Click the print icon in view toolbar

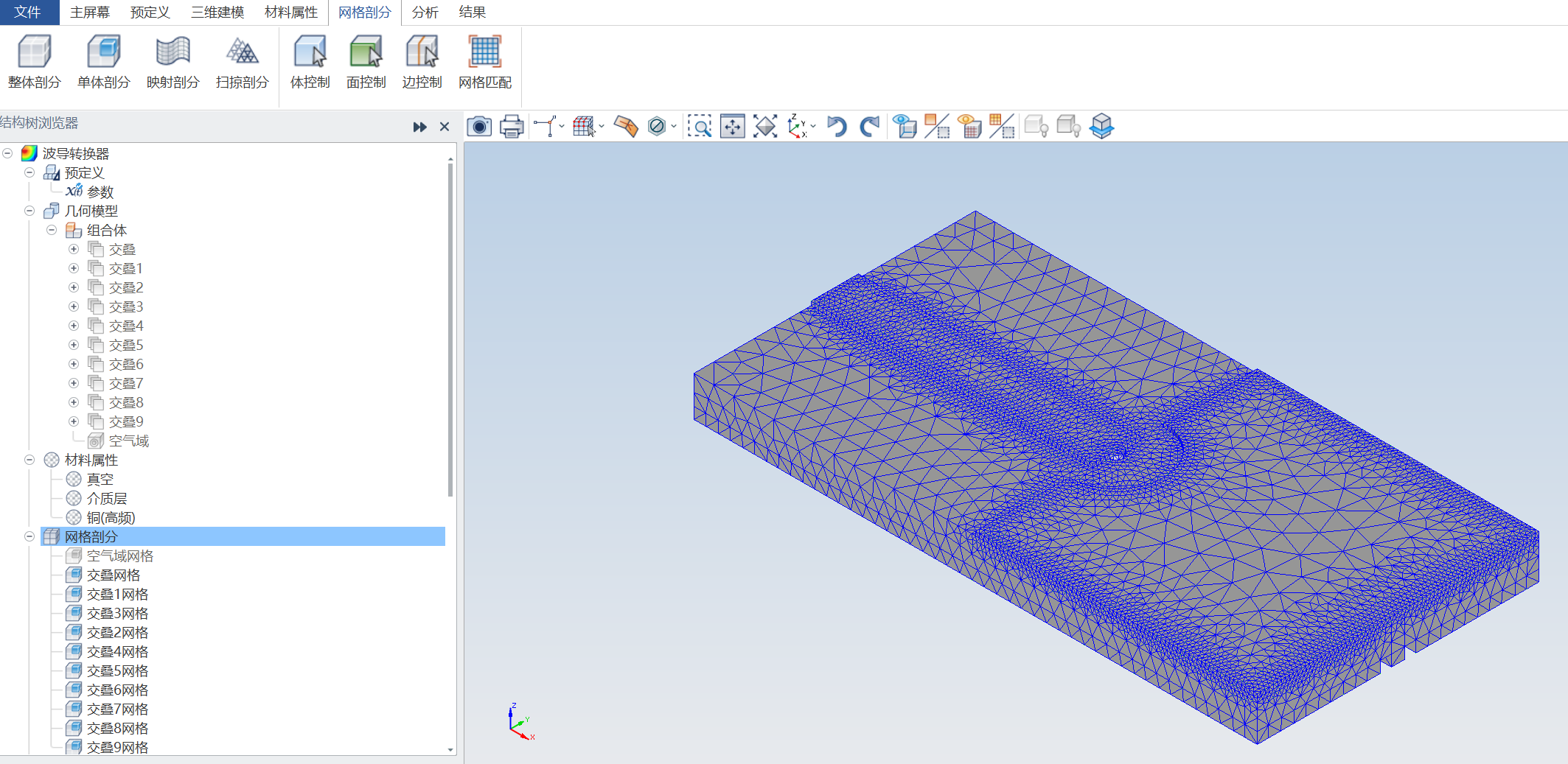512,127
